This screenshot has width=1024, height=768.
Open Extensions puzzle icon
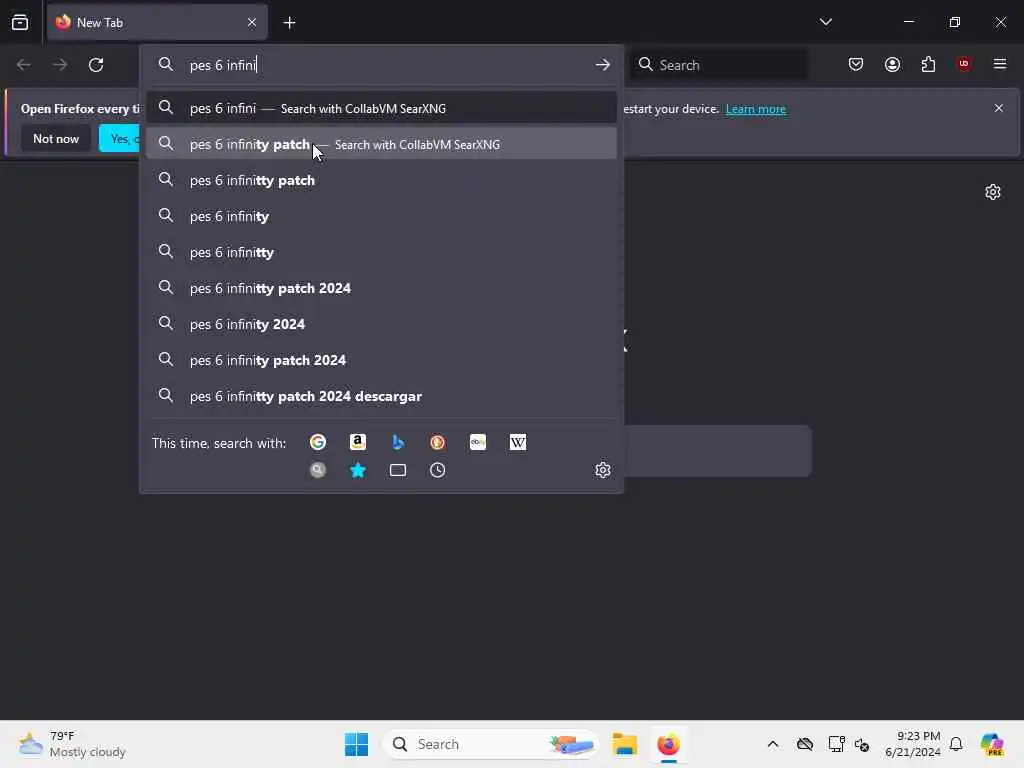pyautogui.click(x=928, y=64)
